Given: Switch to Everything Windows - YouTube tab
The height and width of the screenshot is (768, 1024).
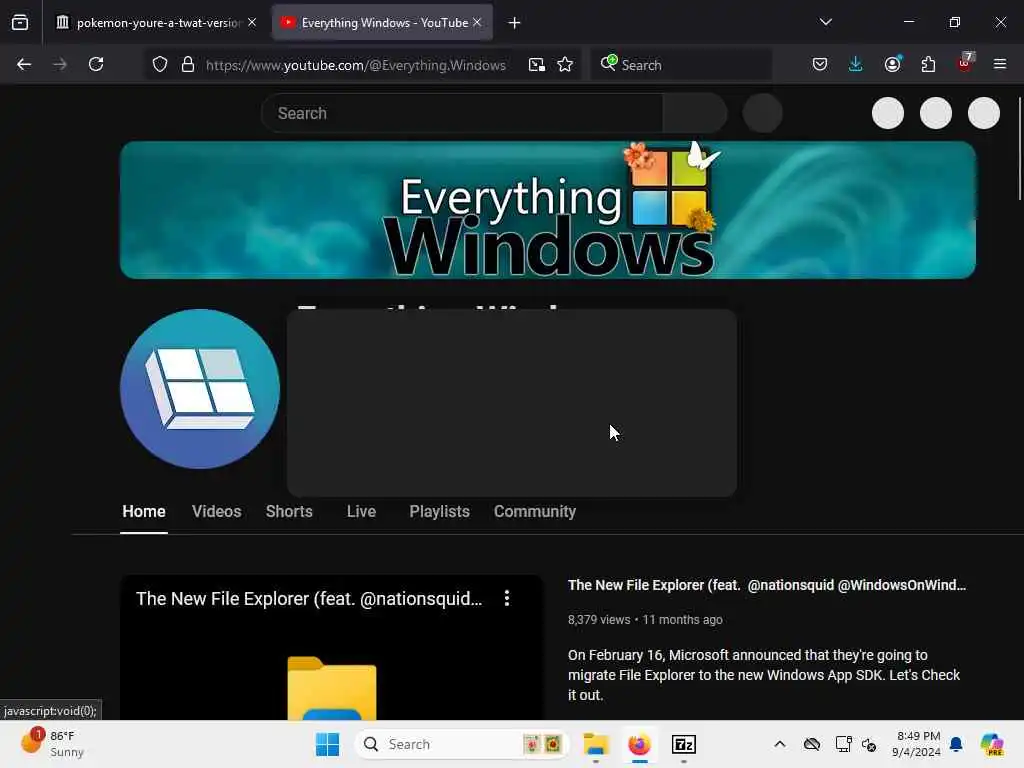Looking at the screenshot, I should coord(382,23).
